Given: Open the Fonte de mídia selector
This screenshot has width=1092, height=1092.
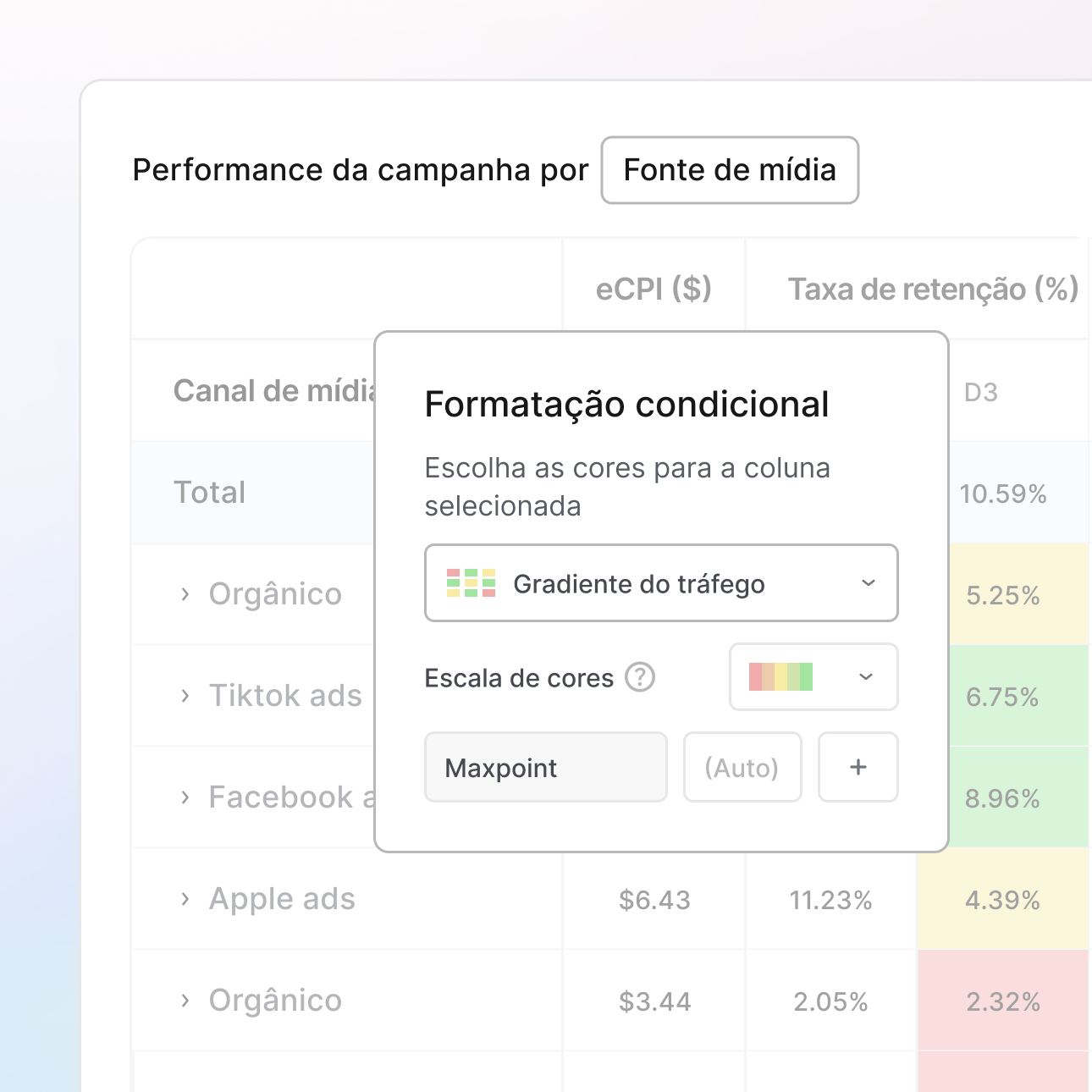Looking at the screenshot, I should pos(730,170).
